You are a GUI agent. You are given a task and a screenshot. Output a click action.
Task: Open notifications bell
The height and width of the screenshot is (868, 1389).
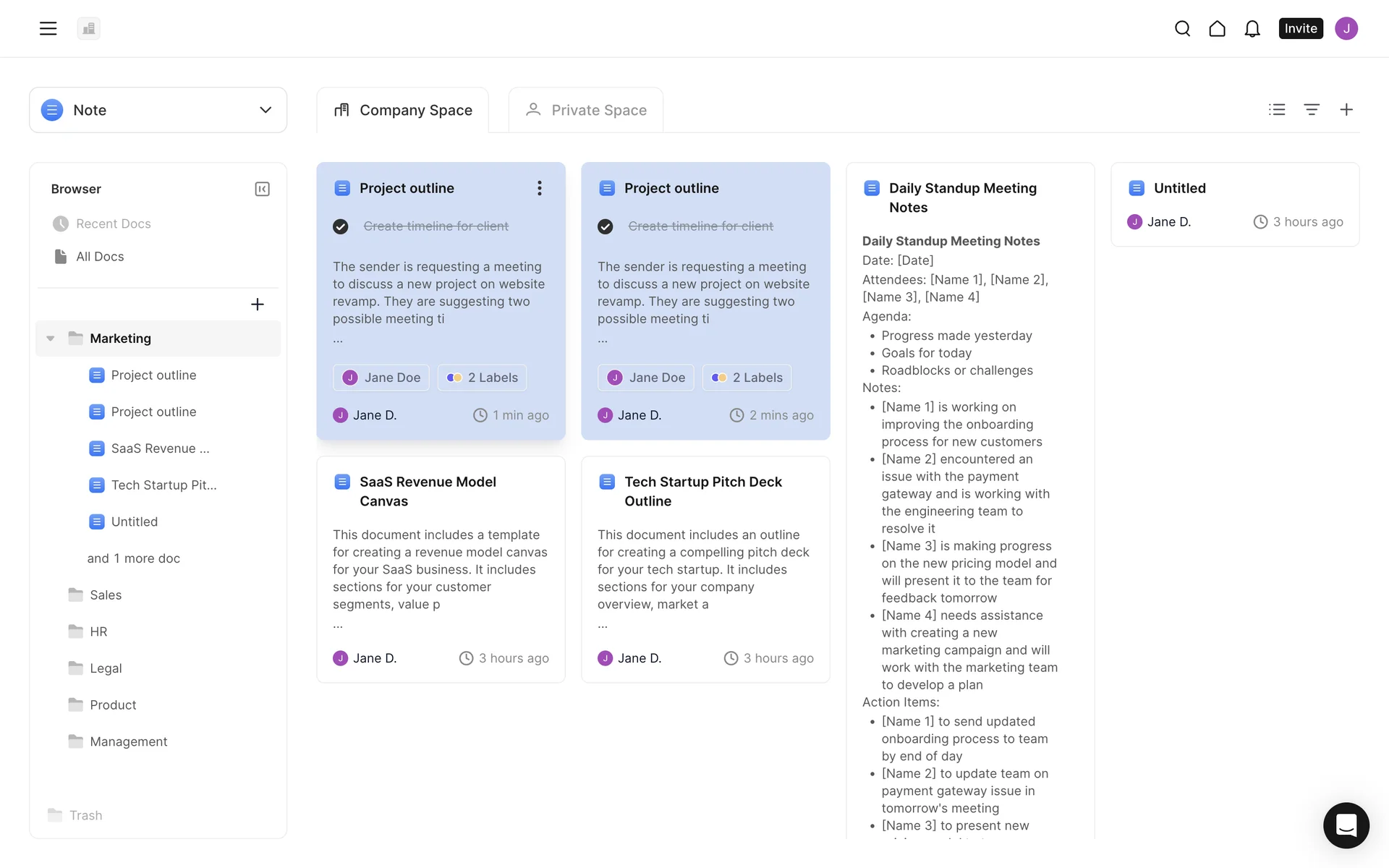[1252, 28]
